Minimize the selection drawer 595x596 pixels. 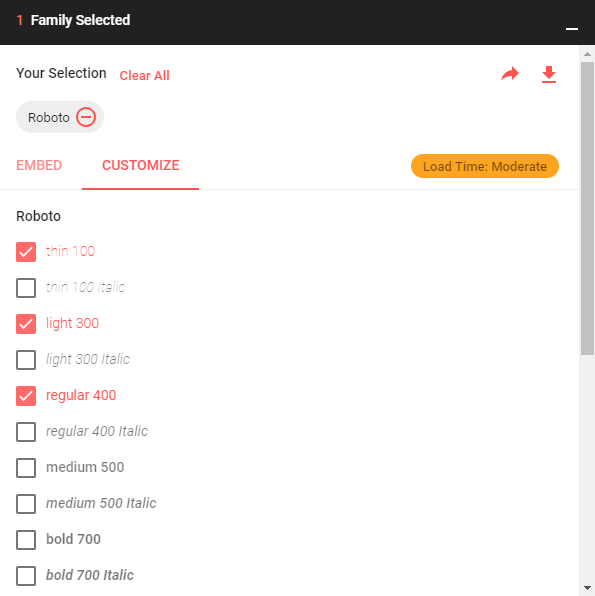point(571,29)
